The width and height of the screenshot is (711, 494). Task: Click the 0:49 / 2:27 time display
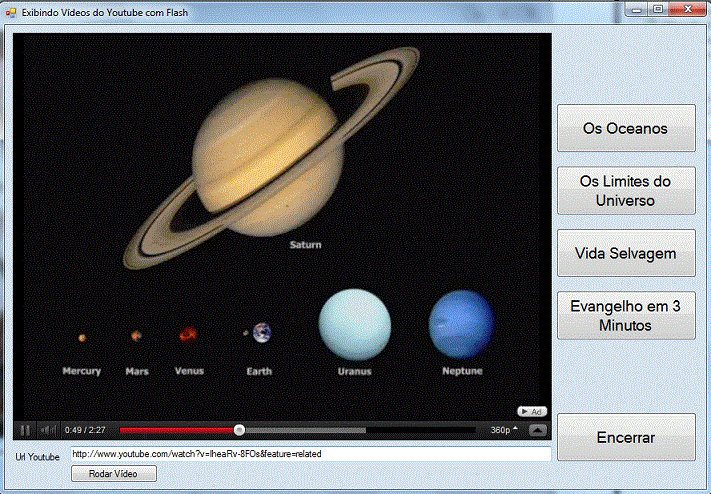tap(85, 430)
